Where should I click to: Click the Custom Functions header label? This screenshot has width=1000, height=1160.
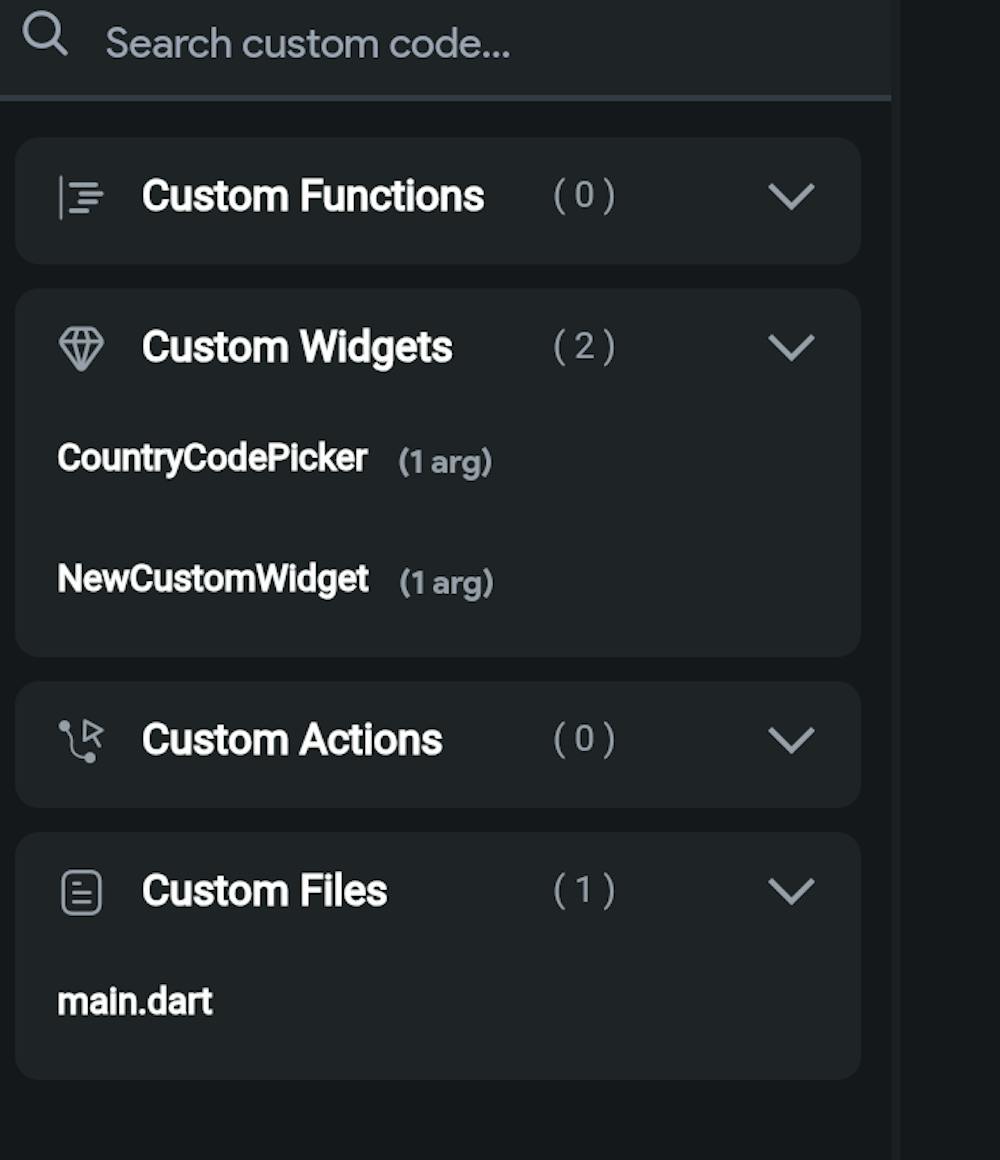(x=313, y=196)
